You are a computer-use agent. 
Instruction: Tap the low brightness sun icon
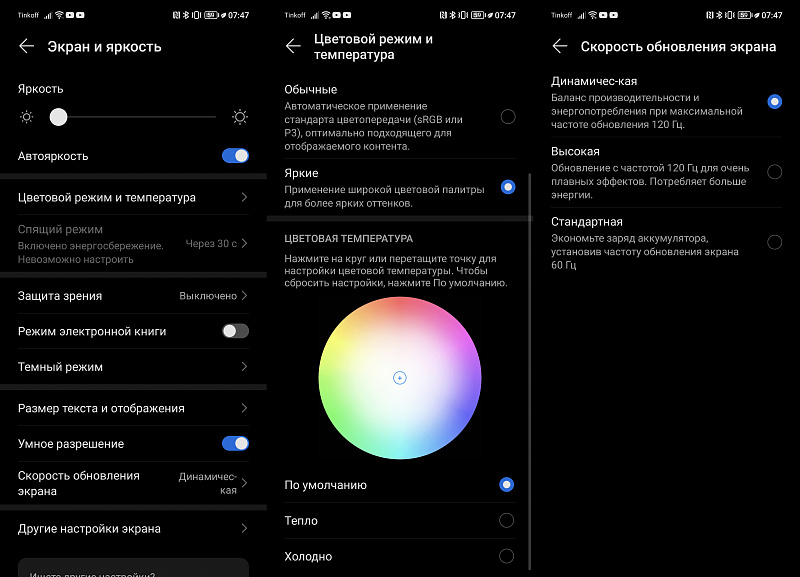pyautogui.click(x=27, y=117)
